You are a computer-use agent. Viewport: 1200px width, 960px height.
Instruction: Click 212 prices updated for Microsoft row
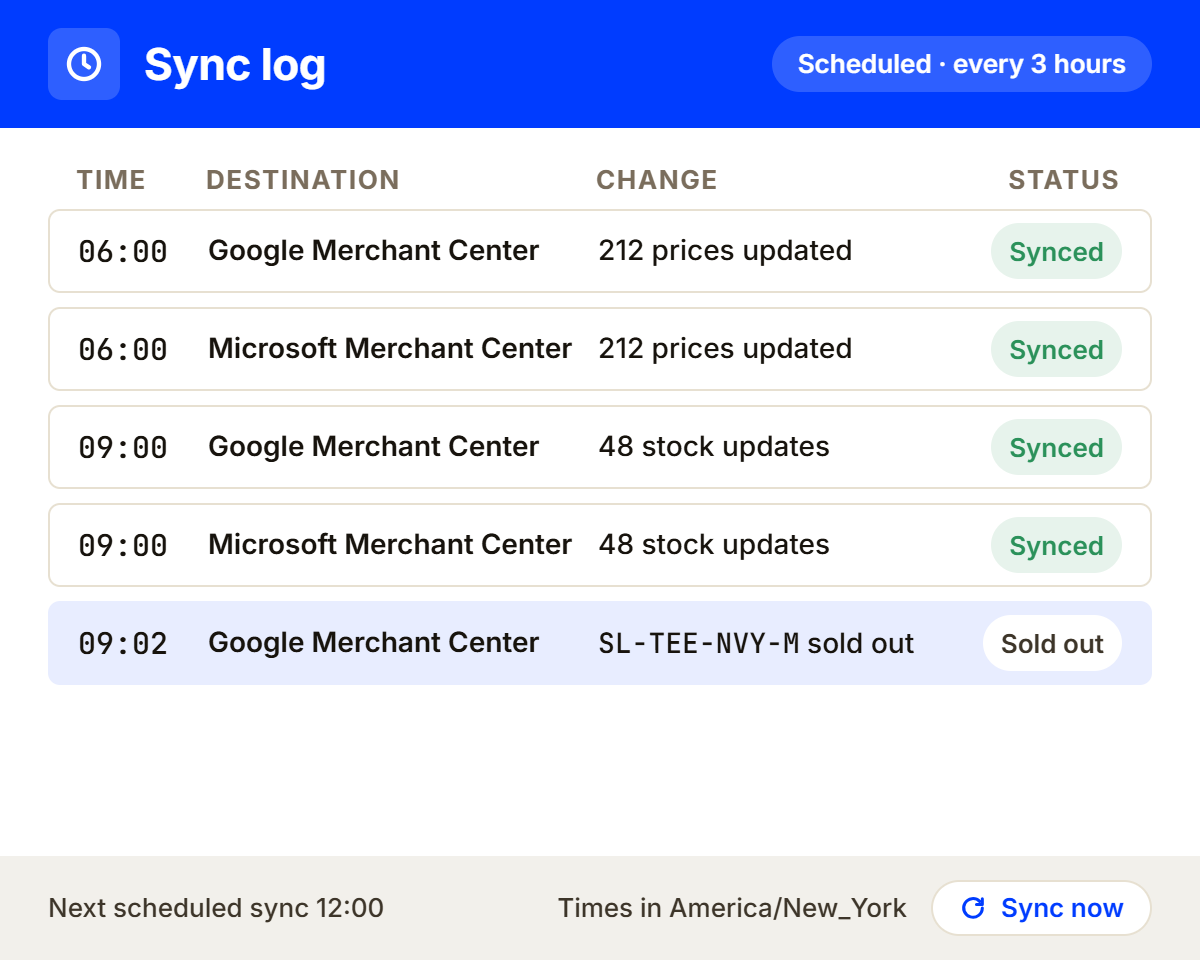pyautogui.click(x=725, y=348)
